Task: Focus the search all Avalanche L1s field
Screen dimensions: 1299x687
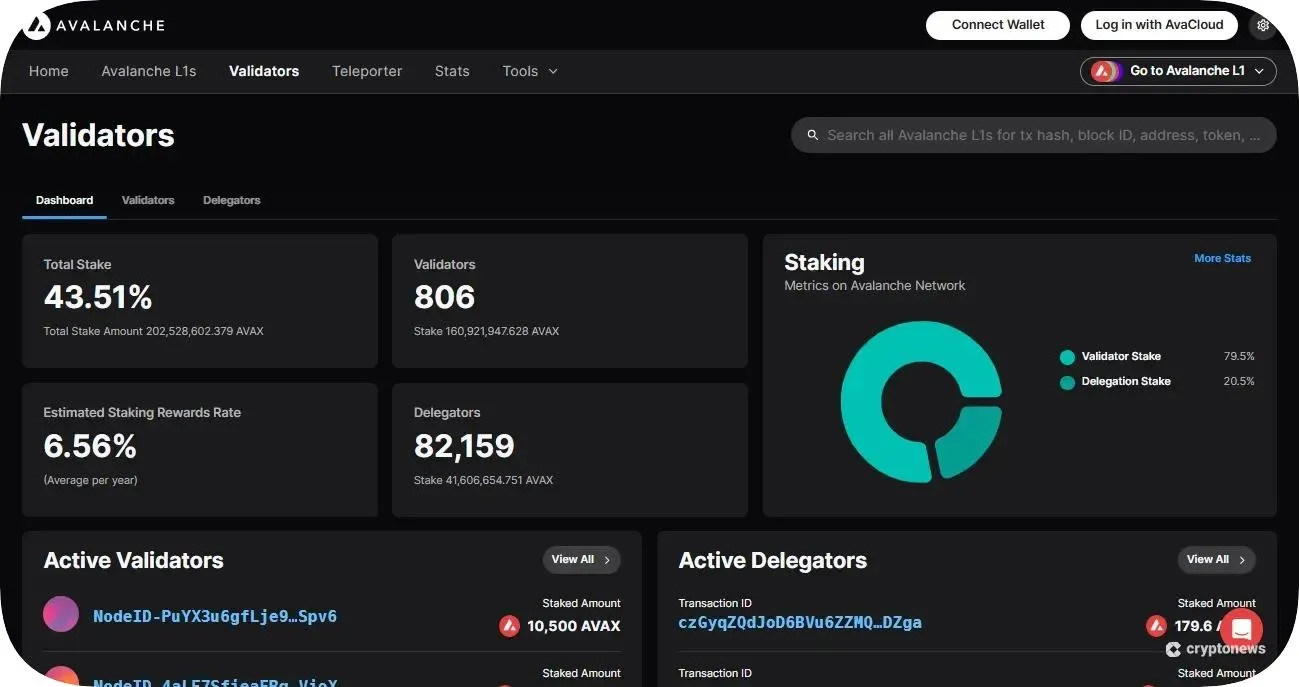Action: [x=1034, y=135]
